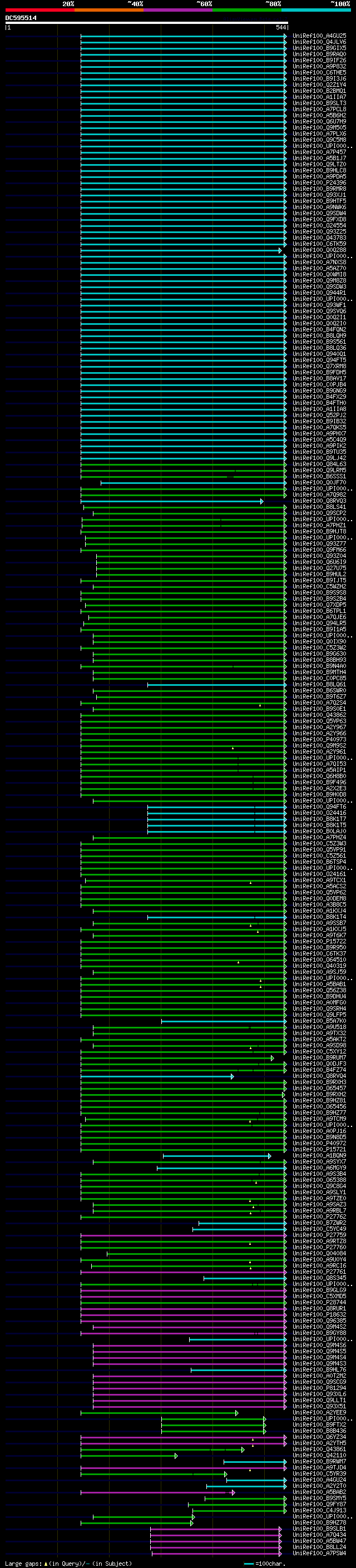Click UniRef100_P24396 label

[x=319, y=182]
